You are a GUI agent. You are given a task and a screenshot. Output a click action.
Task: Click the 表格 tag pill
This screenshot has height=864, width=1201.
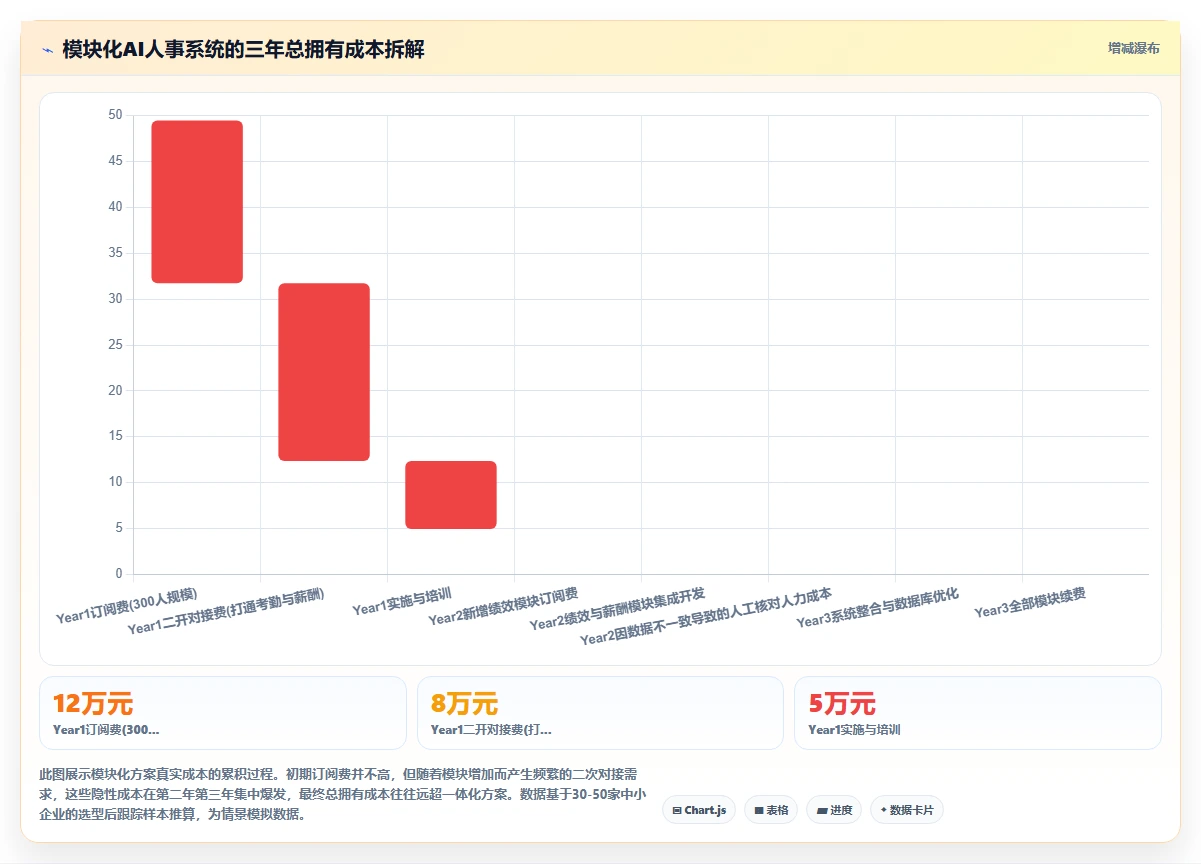click(x=771, y=810)
